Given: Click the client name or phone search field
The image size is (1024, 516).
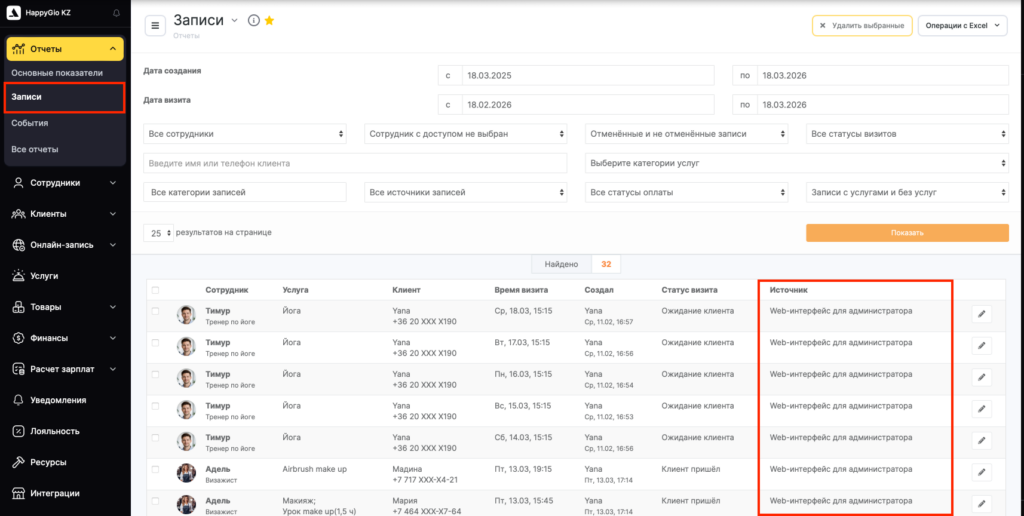Looking at the screenshot, I should [x=355, y=163].
